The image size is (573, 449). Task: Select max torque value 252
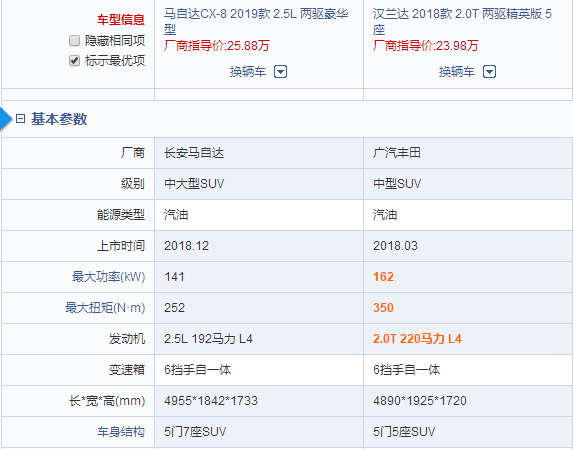174,308
